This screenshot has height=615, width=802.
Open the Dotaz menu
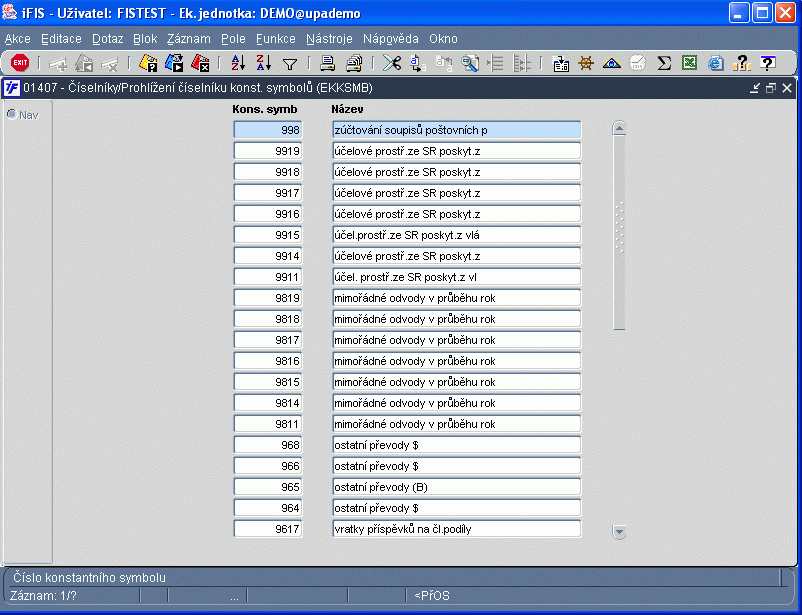[x=107, y=39]
